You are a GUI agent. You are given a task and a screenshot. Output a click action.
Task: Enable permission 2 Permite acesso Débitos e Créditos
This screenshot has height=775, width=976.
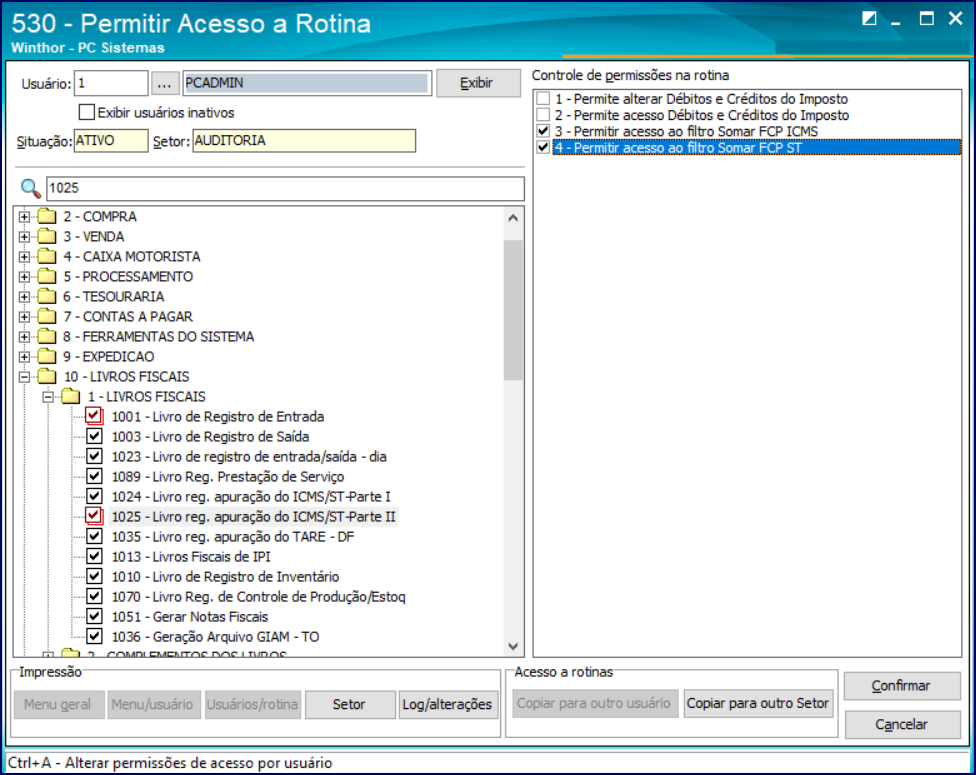point(543,115)
